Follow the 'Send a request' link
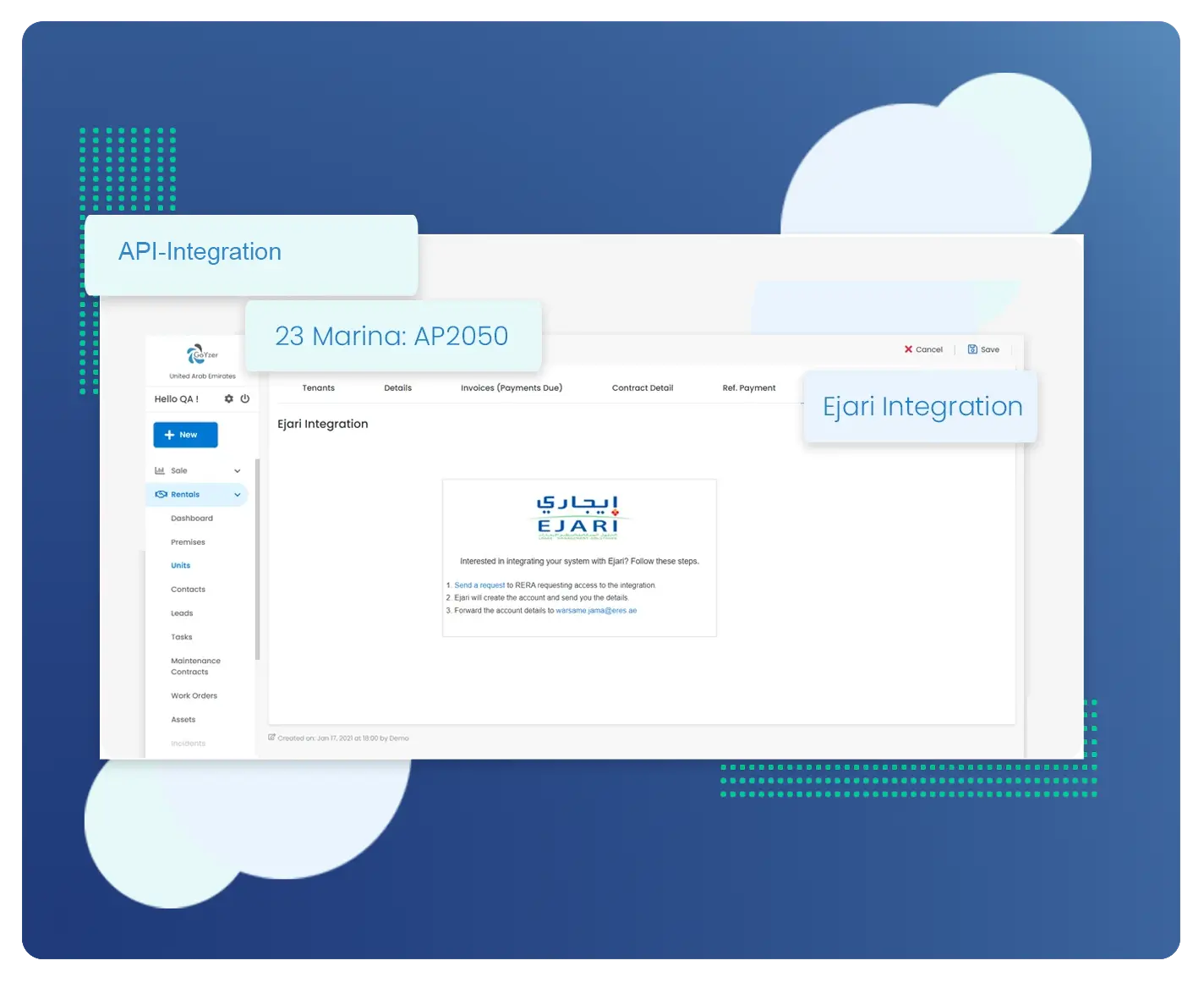The height and width of the screenshot is (988, 1204). (x=479, y=585)
